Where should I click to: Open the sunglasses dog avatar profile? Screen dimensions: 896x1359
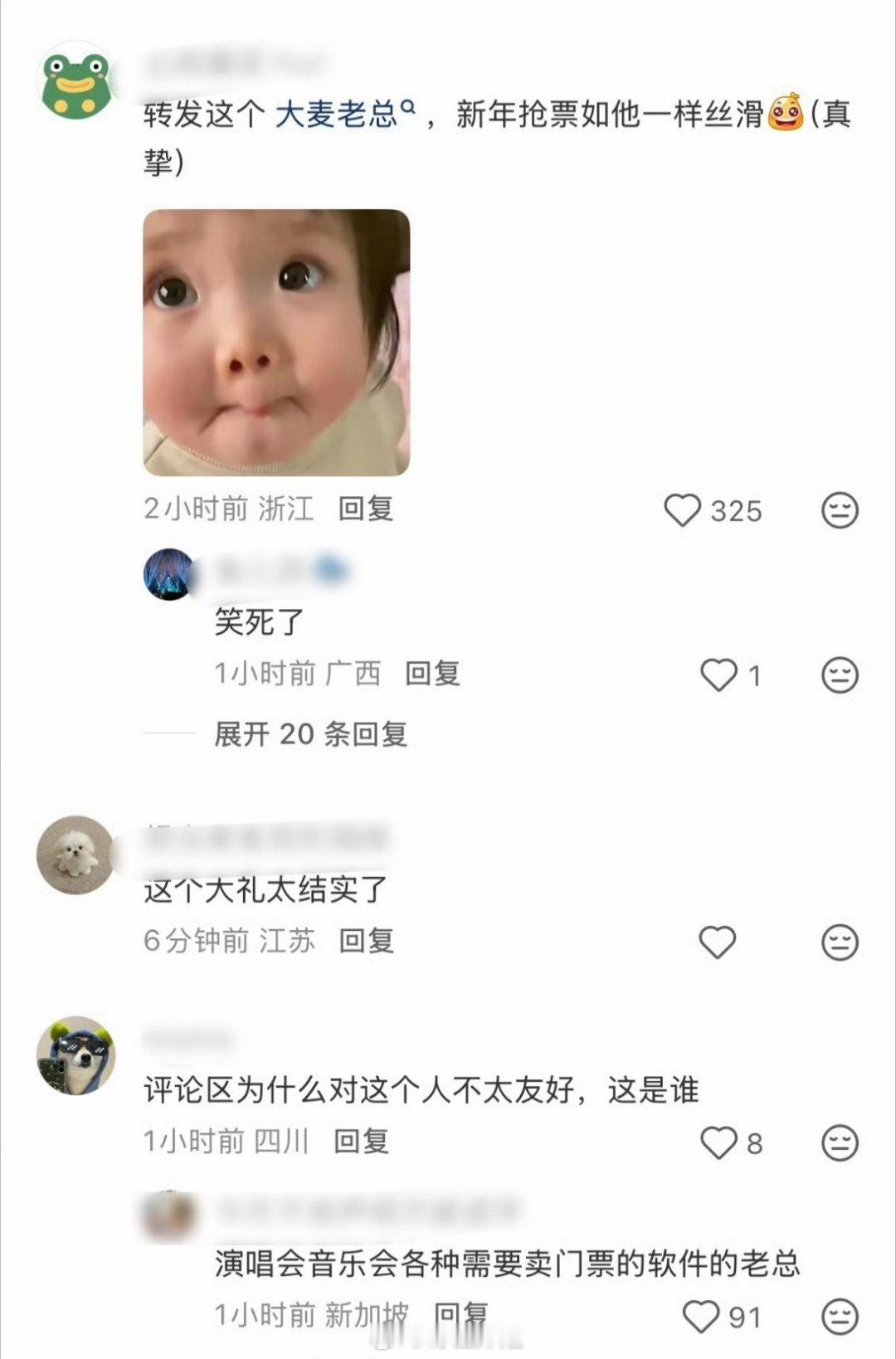(76, 1055)
